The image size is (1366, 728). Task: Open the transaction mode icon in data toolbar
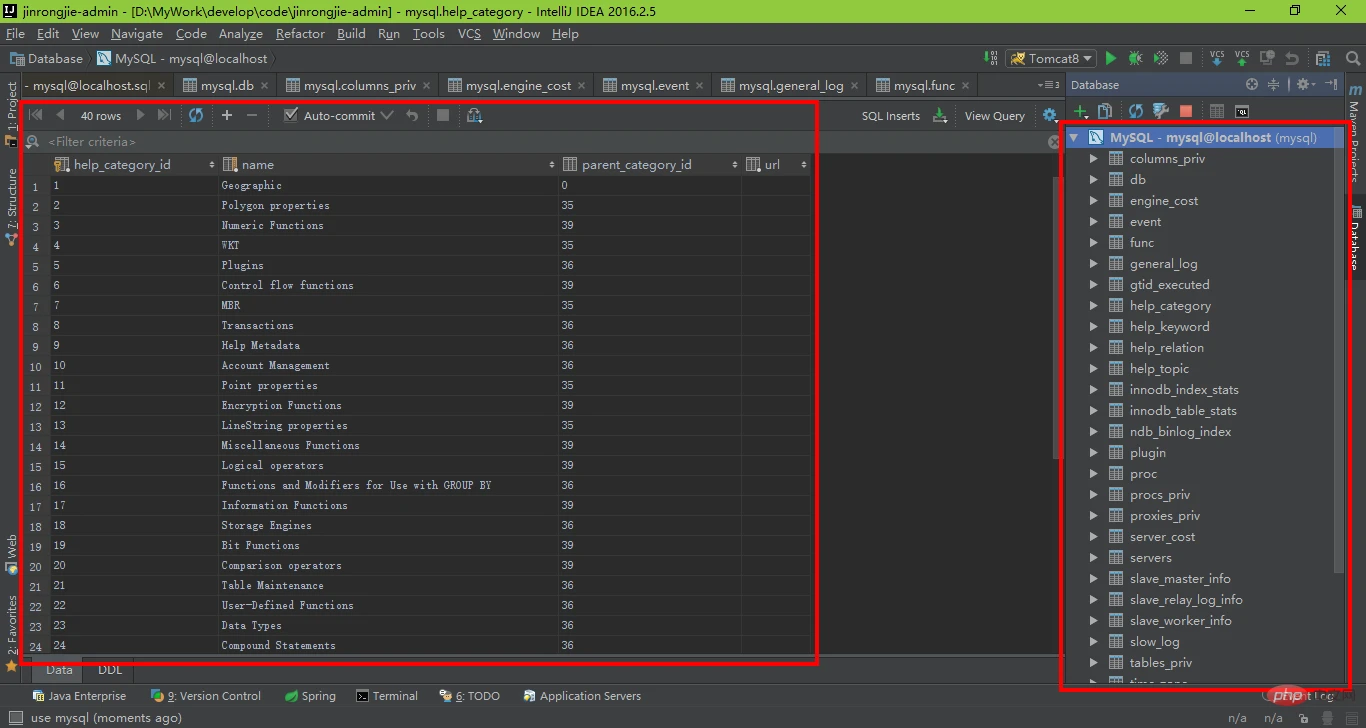(475, 115)
